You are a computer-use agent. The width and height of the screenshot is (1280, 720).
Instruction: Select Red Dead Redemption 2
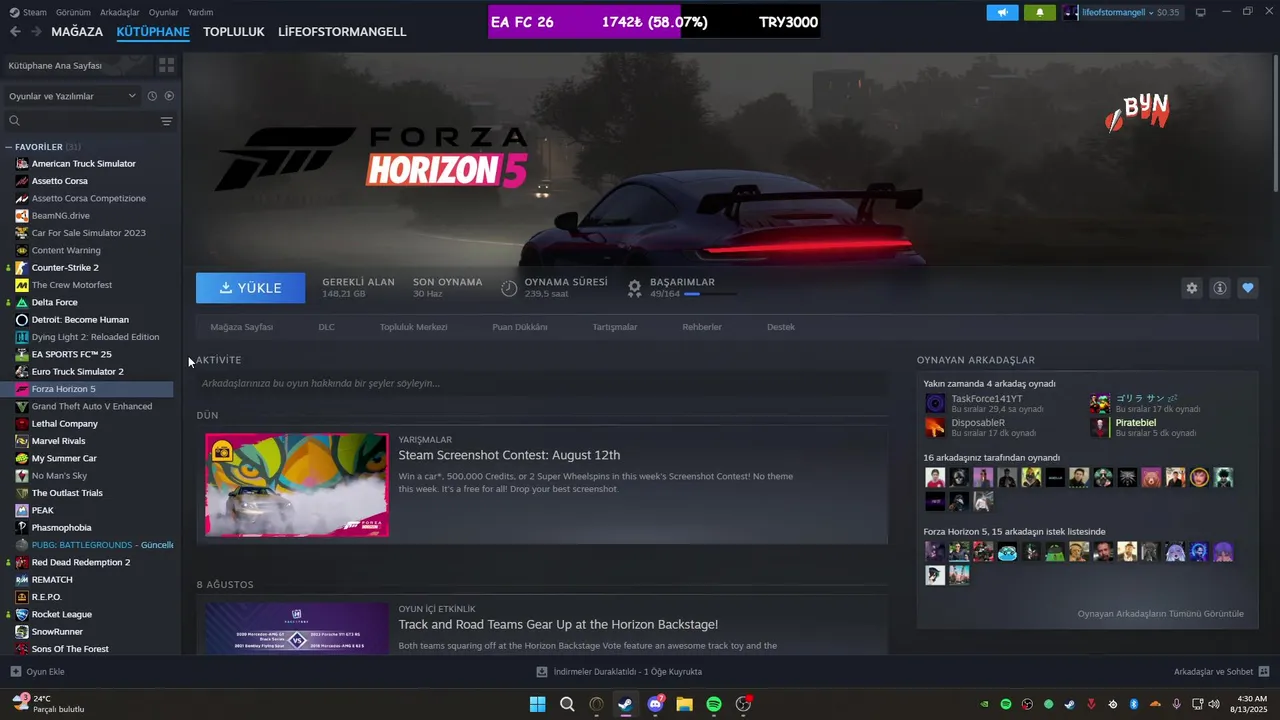(x=81, y=562)
